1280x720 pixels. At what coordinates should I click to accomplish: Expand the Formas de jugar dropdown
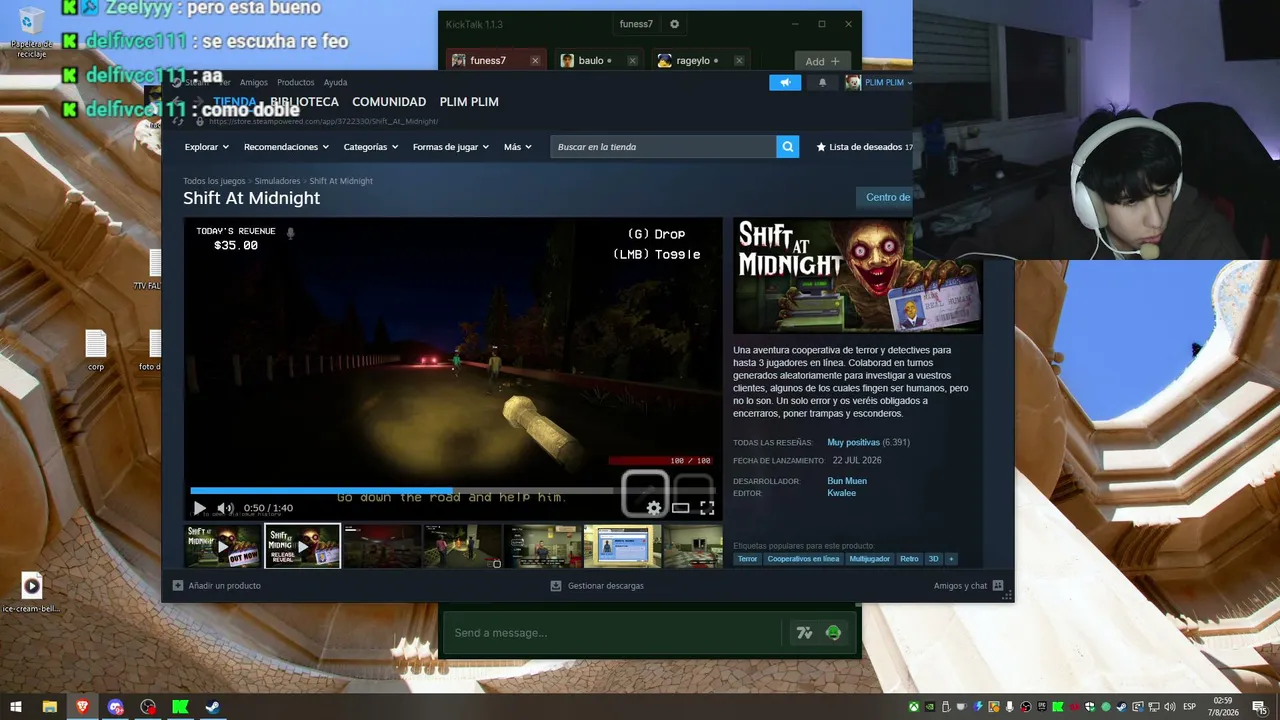pos(451,147)
